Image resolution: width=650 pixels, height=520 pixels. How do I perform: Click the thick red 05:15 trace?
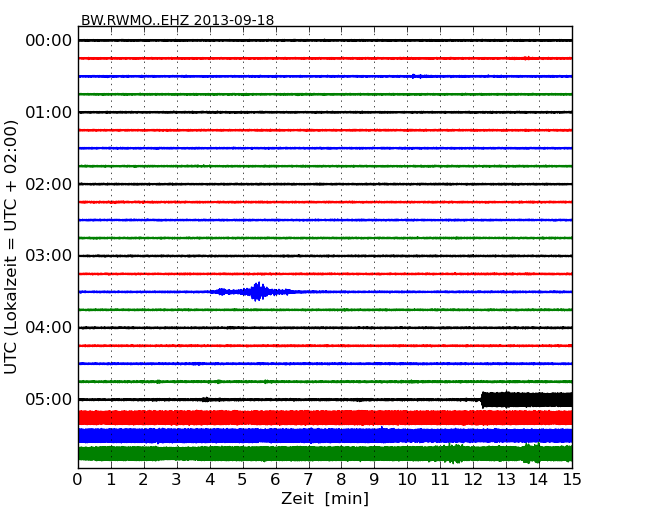tap(325, 418)
